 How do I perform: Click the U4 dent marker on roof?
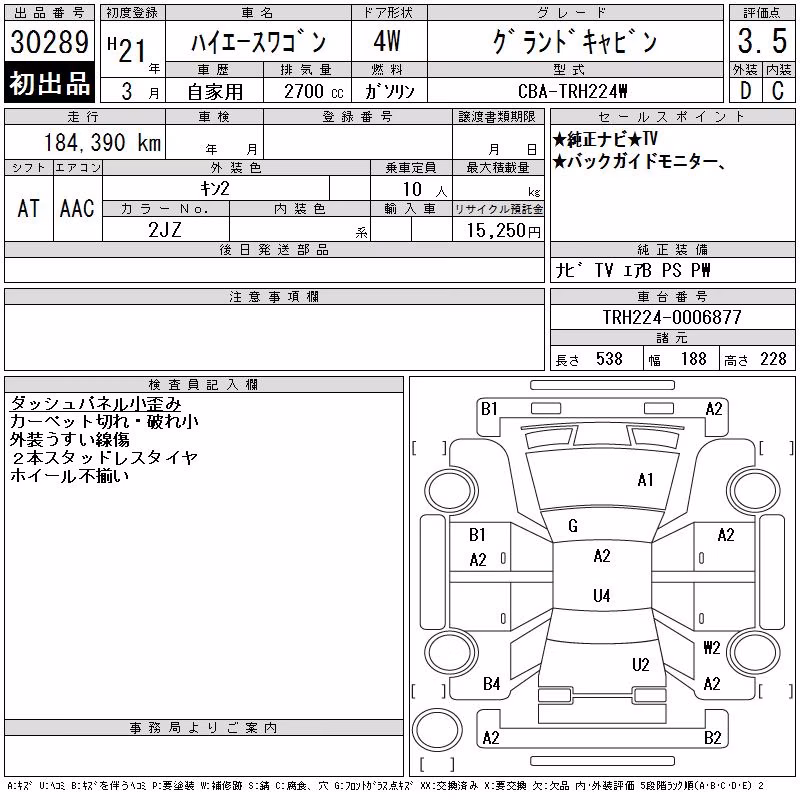click(602, 595)
